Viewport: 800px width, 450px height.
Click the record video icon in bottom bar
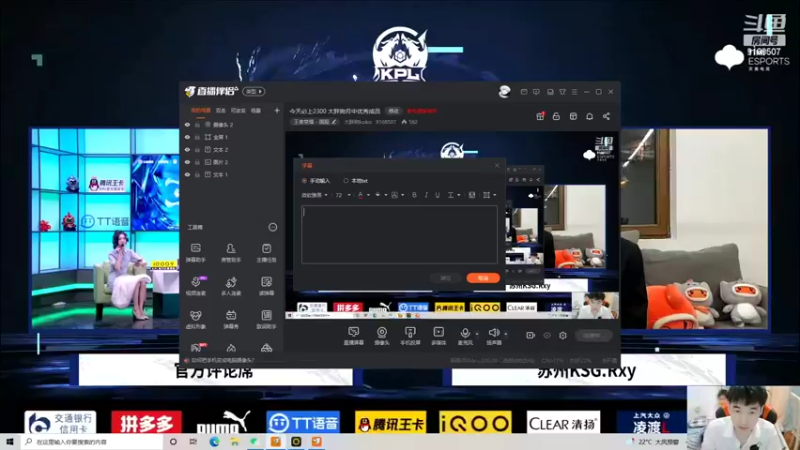coord(531,335)
